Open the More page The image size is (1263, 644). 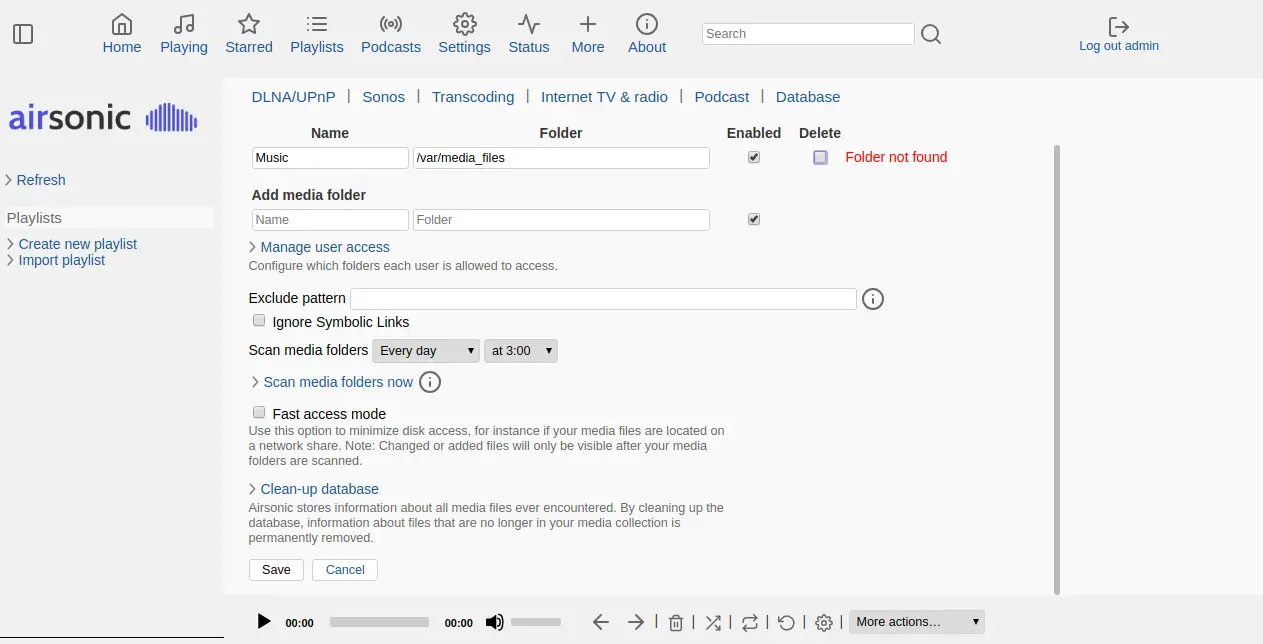pyautogui.click(x=588, y=34)
